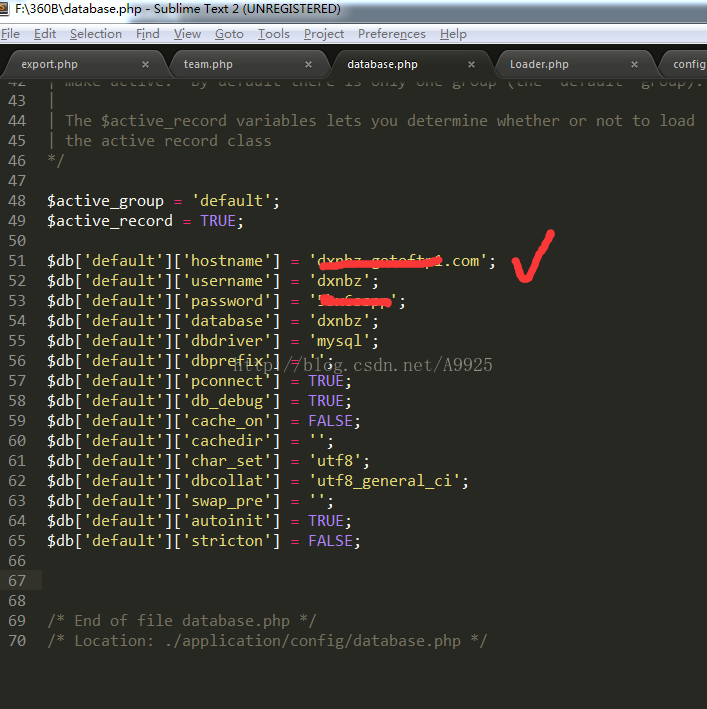Image resolution: width=707 pixels, height=709 pixels.
Task: Open the Goto menu
Action: pos(229,34)
